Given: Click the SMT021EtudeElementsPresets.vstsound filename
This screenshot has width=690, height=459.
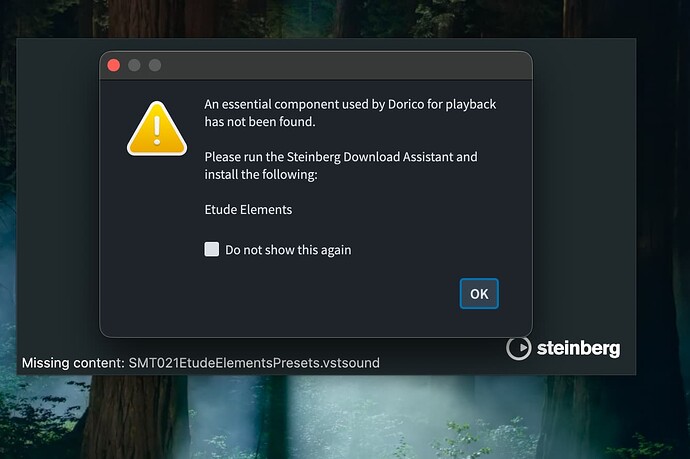Looking at the screenshot, I should click(x=254, y=362).
